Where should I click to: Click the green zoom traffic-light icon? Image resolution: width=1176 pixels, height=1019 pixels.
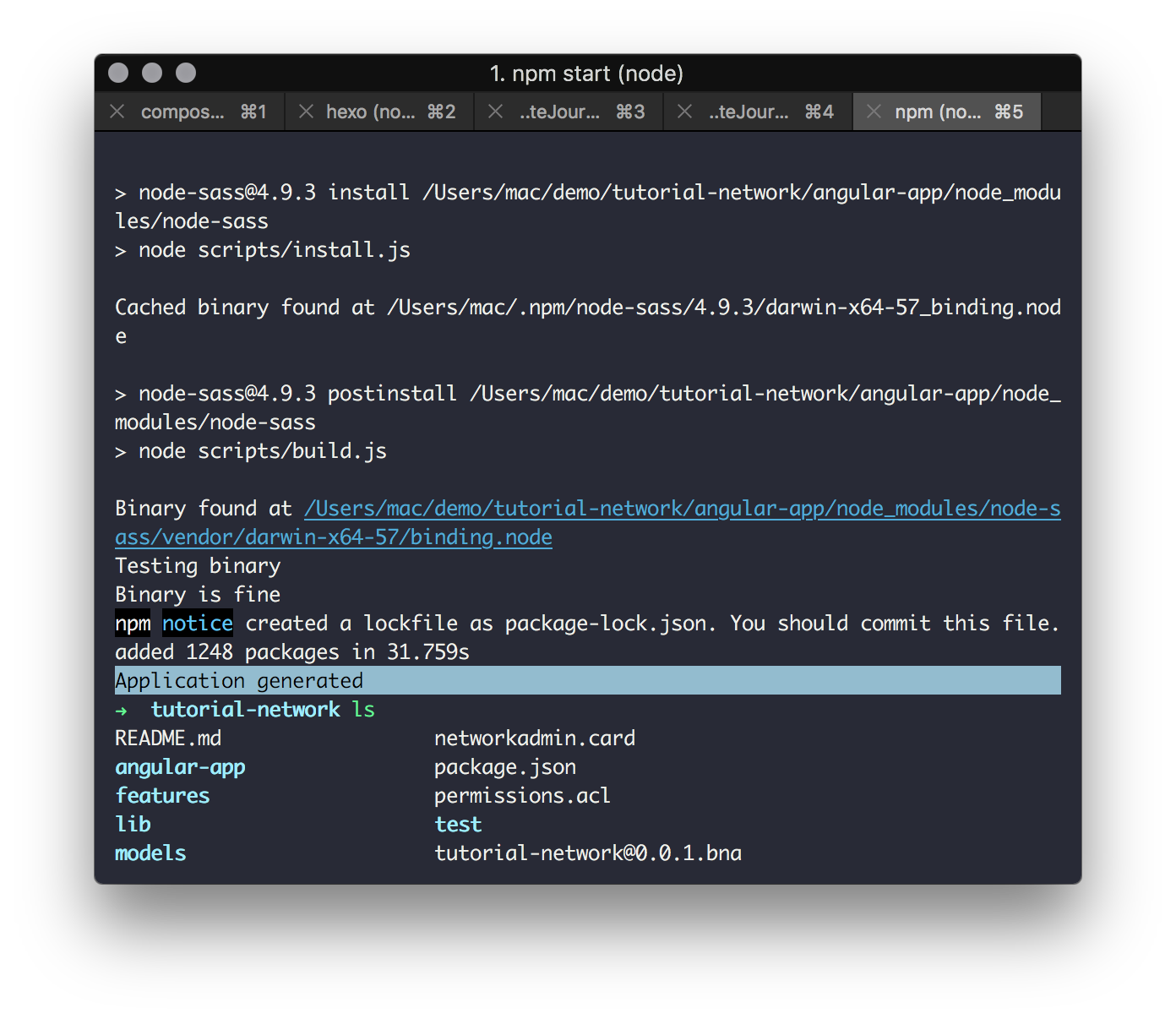point(184,73)
